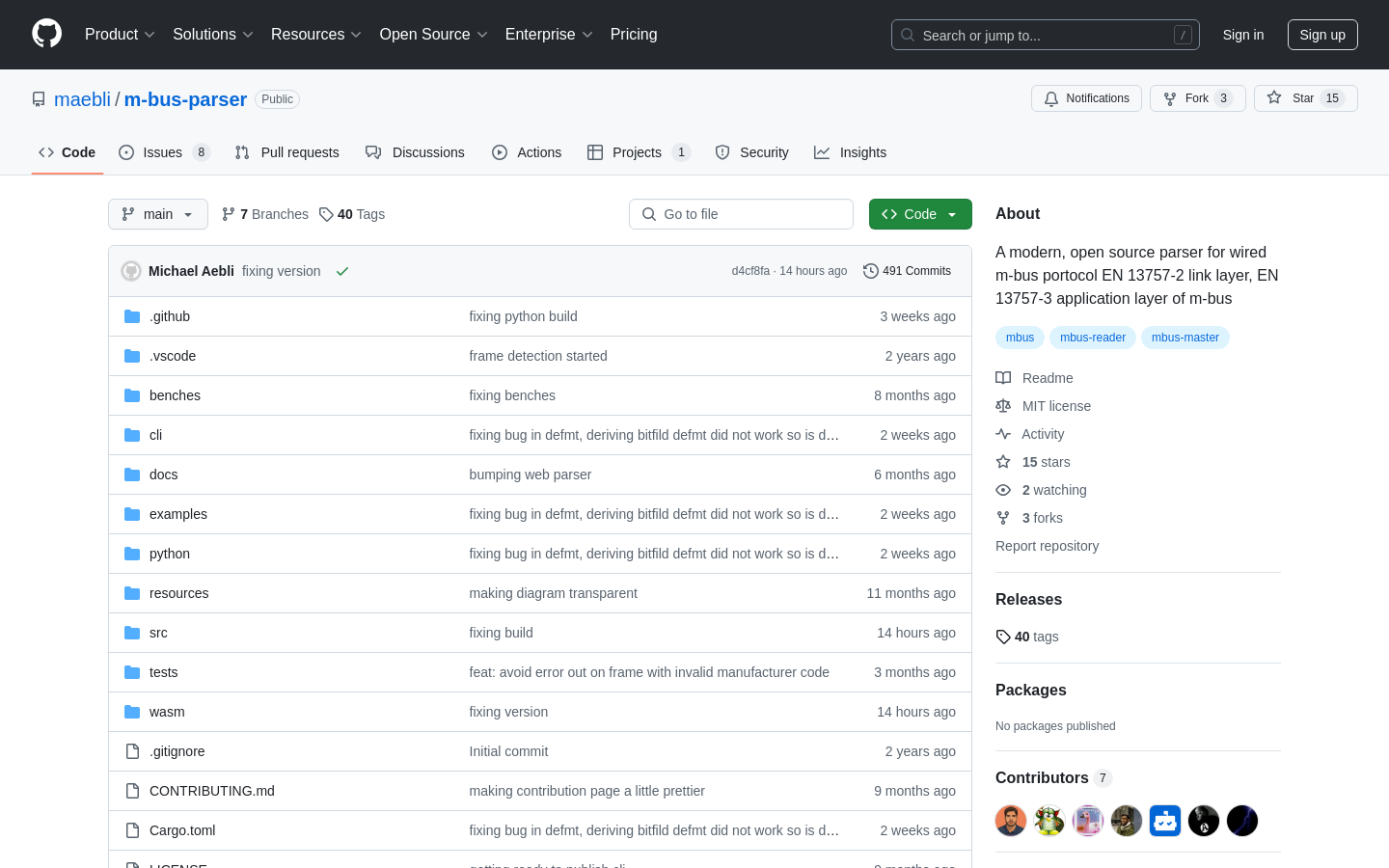The image size is (1389, 868).
Task: Focus the Search or jump to field
Action: click(1046, 35)
